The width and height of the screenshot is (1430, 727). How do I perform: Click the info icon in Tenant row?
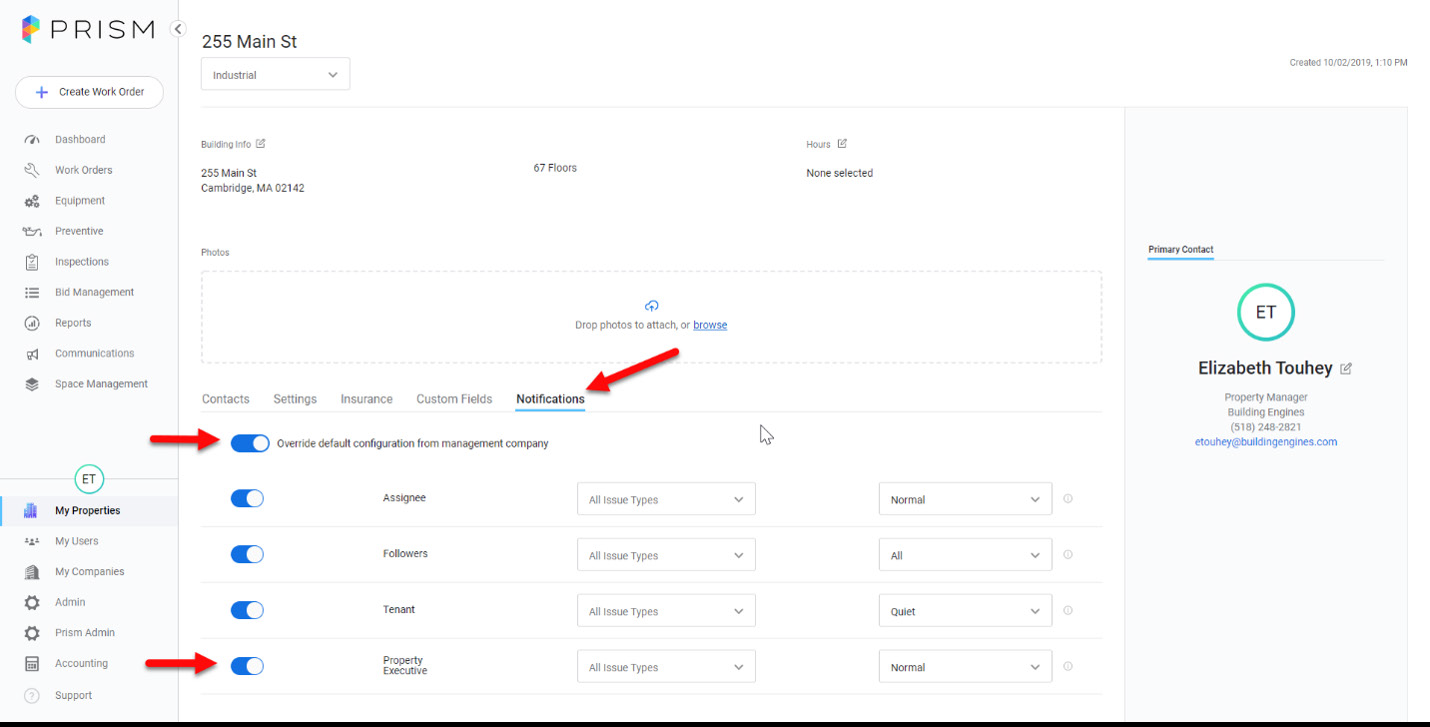[1068, 611]
